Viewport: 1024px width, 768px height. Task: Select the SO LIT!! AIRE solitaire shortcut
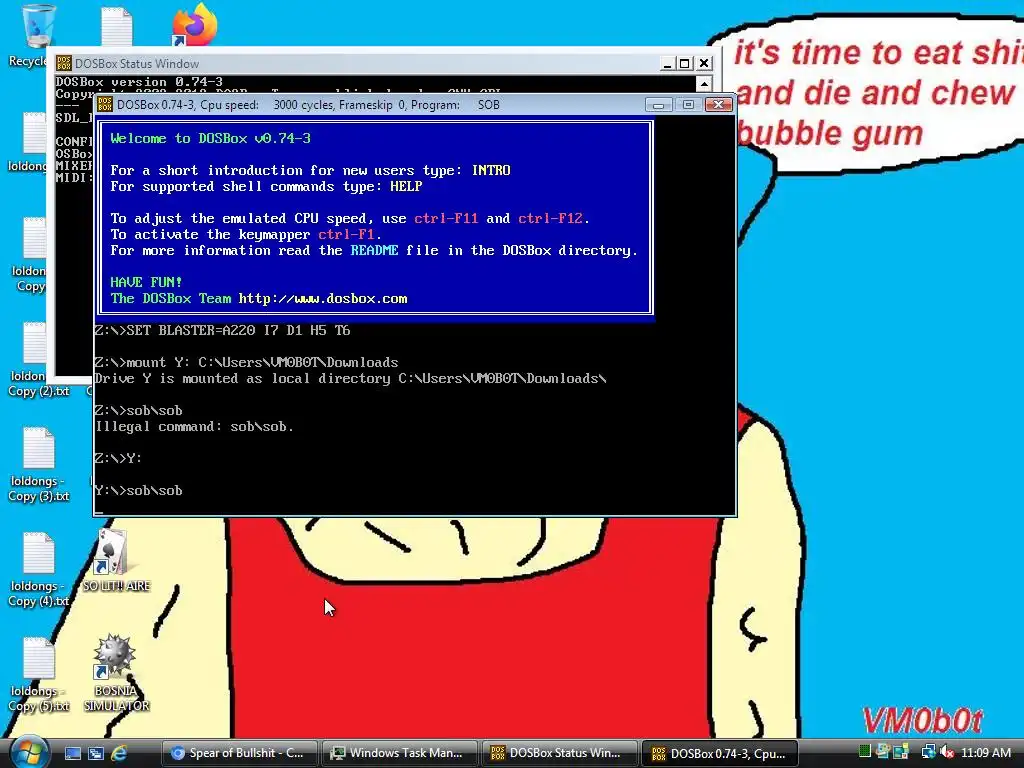(x=116, y=560)
